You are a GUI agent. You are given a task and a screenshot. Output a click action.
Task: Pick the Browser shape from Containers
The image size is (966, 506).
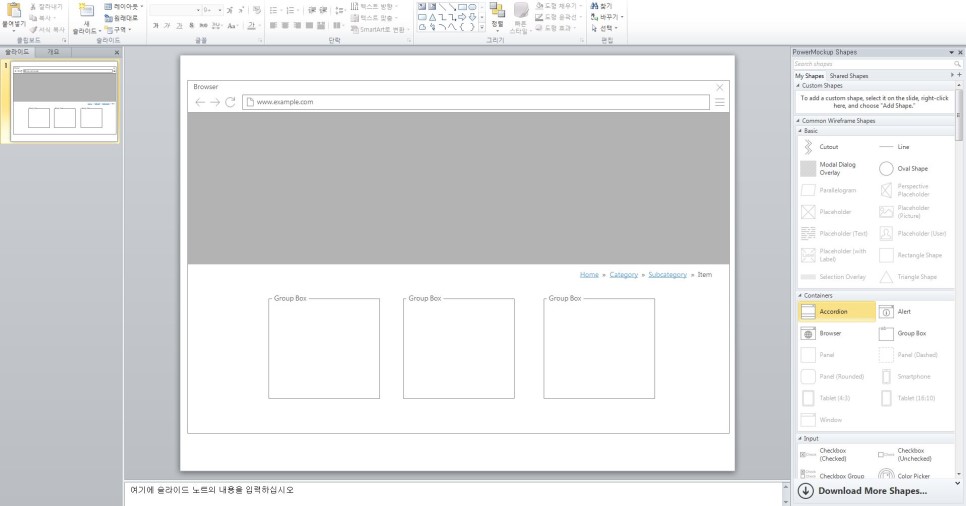point(836,333)
